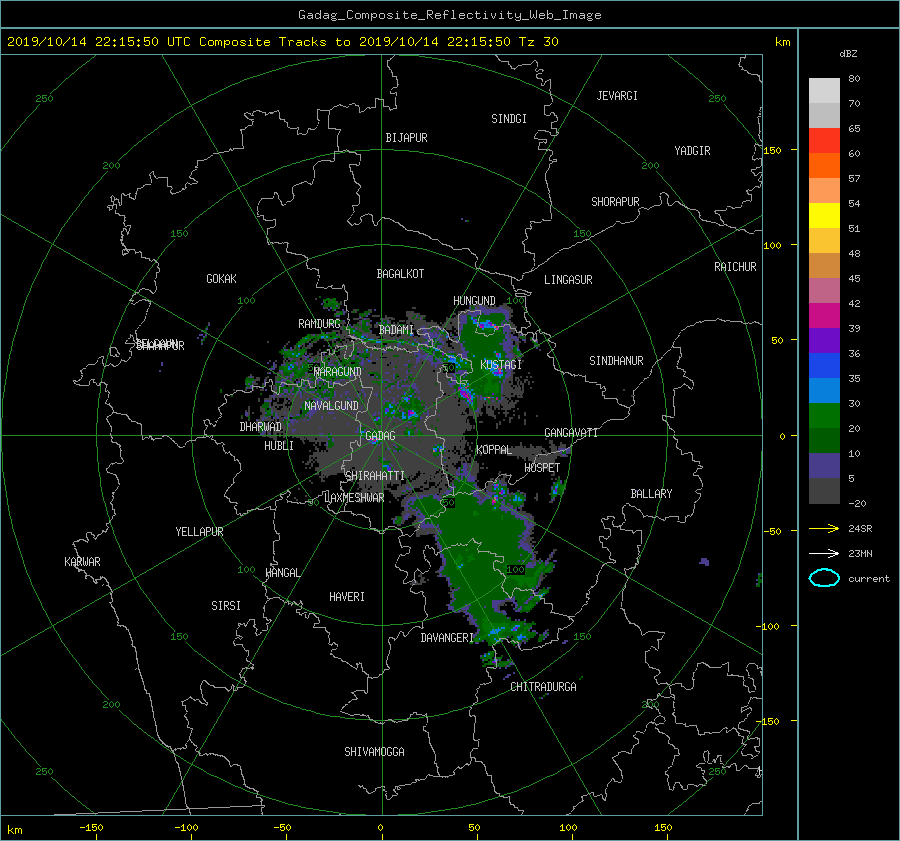This screenshot has width=900, height=841.
Task: Click the light gray 70-80 dBZ swatch
Action: click(824, 90)
